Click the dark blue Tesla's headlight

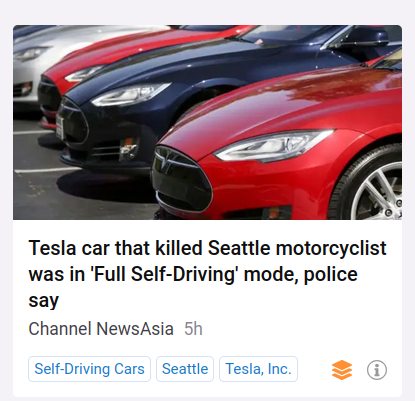pos(130,94)
